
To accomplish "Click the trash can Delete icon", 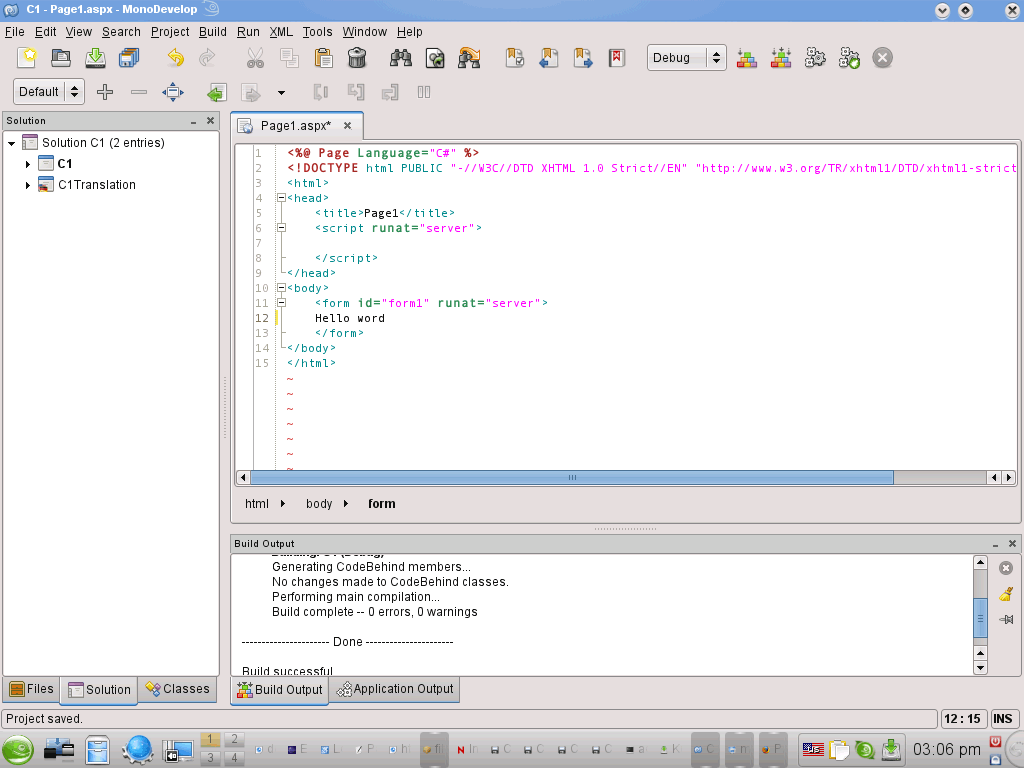I will click(x=356, y=58).
